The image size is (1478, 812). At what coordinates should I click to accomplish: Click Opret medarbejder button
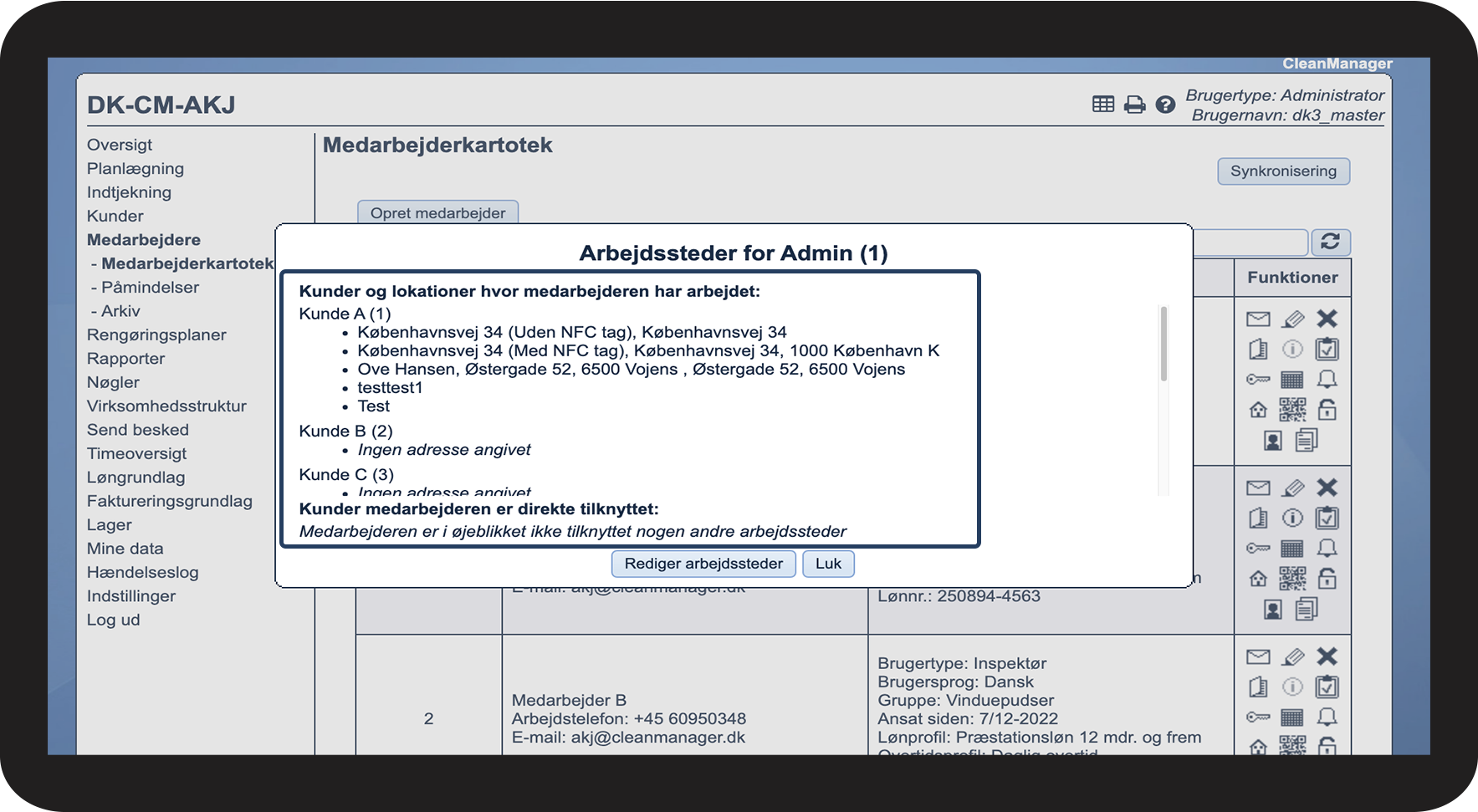(x=437, y=212)
